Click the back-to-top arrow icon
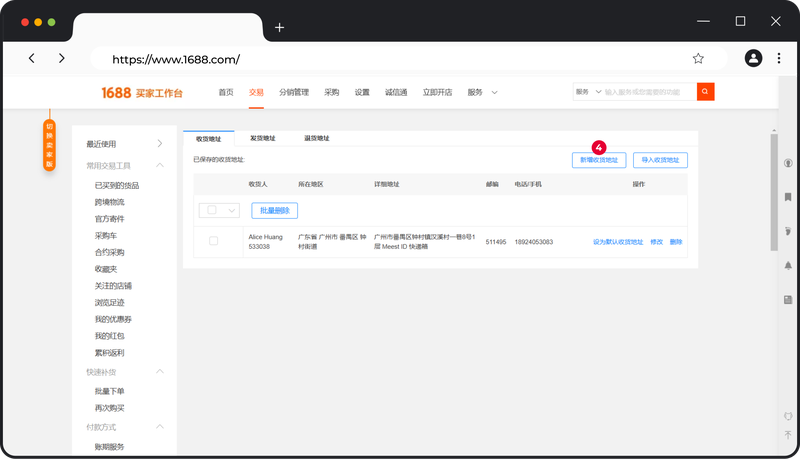This screenshot has height=459, width=800. pos(788,435)
